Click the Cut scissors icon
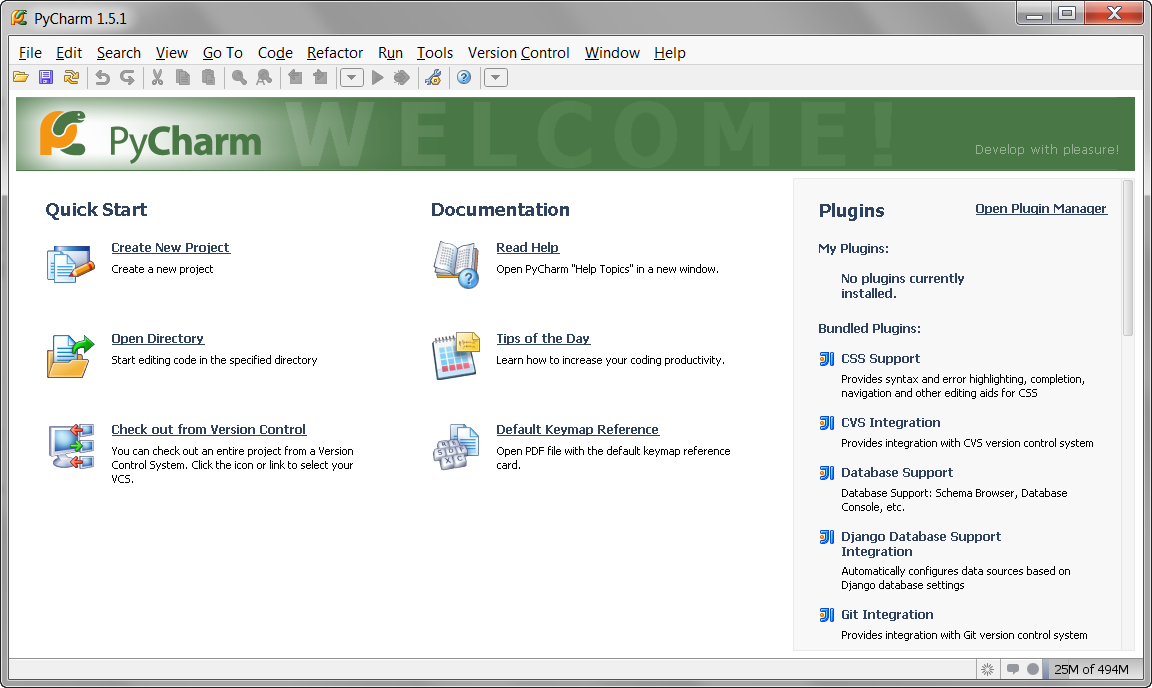This screenshot has height=688, width=1152. coord(157,77)
